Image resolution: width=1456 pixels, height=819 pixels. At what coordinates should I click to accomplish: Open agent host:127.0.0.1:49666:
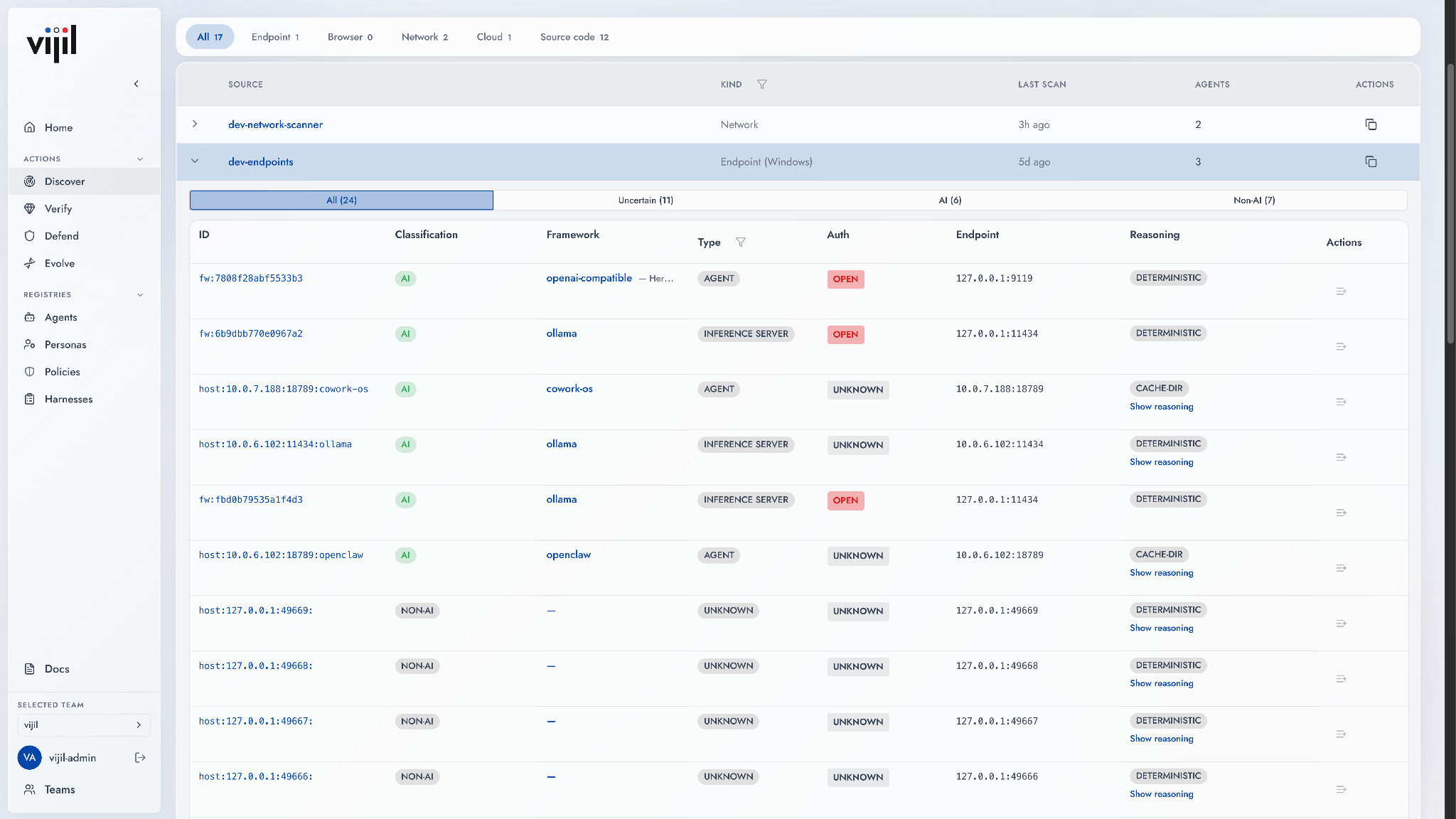click(255, 777)
